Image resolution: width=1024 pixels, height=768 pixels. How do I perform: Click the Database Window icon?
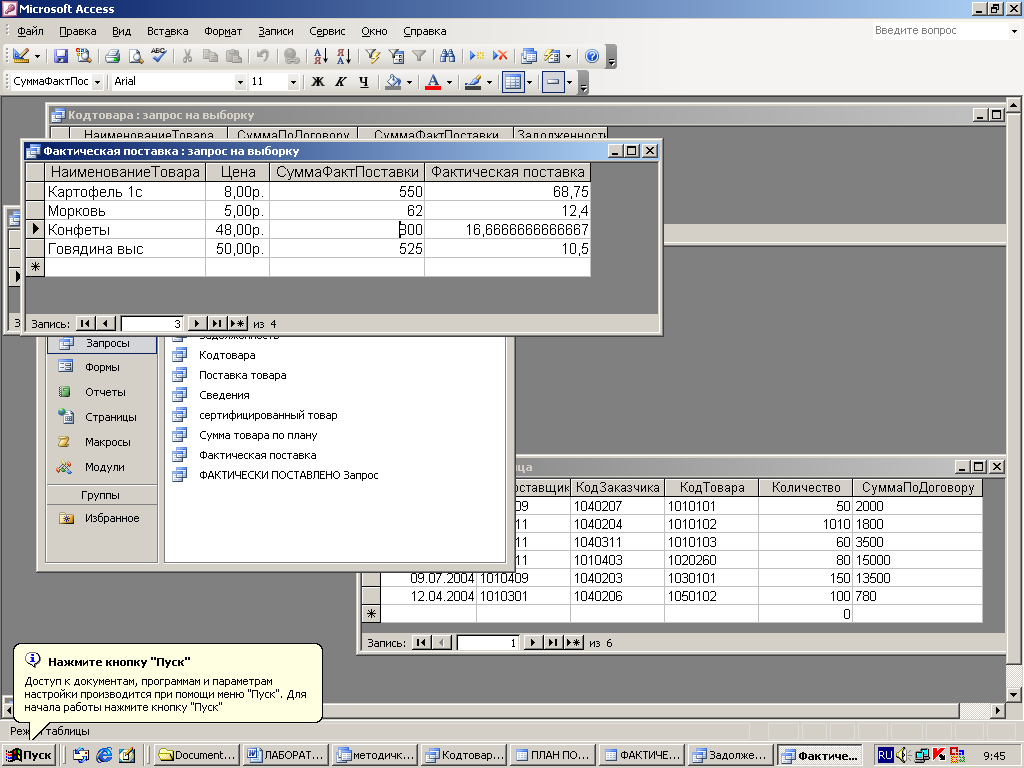coord(529,56)
